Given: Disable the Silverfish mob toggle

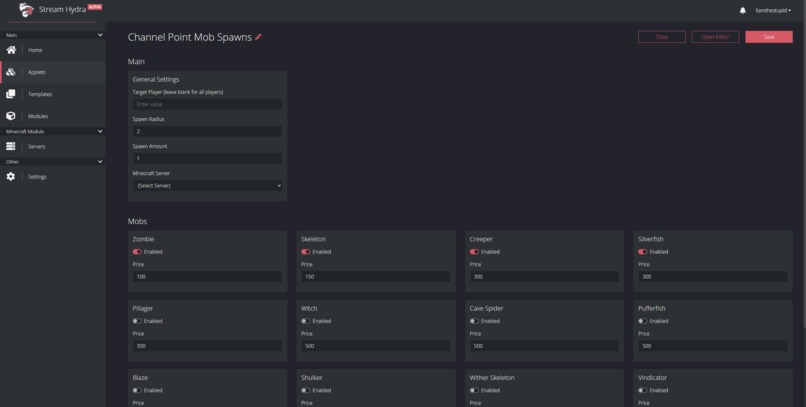Looking at the screenshot, I should coord(643,252).
